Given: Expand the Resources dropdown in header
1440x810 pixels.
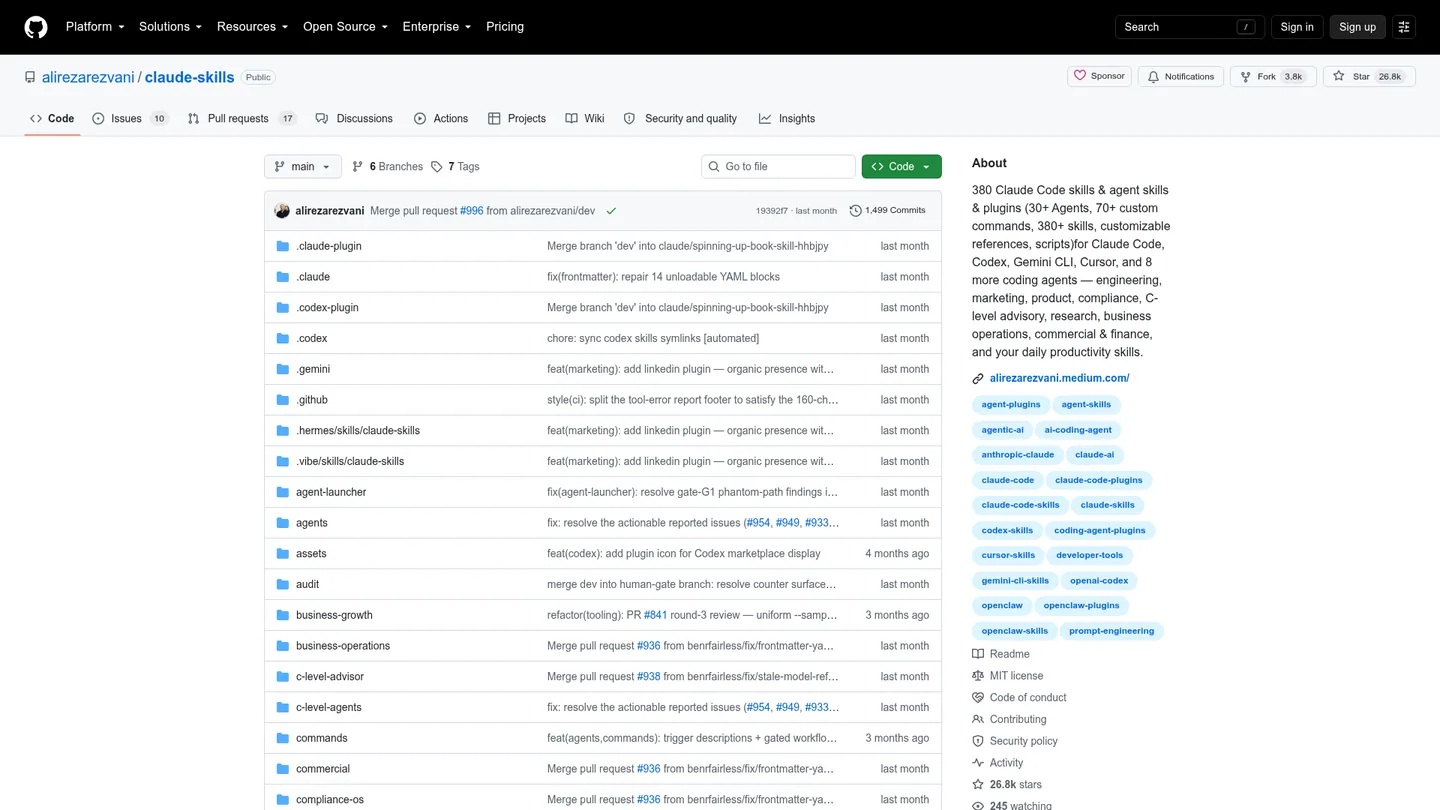Looking at the screenshot, I should (253, 27).
